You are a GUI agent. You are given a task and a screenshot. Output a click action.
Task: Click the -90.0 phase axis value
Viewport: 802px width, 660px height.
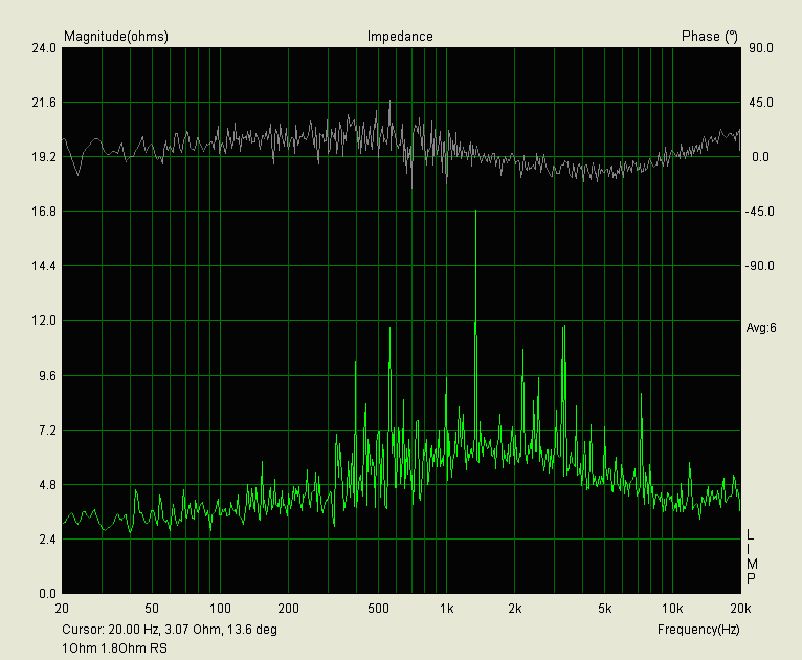[760, 266]
